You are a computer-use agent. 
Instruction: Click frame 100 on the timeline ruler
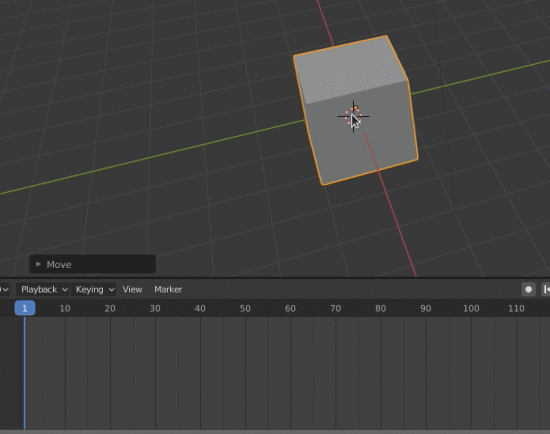click(471, 308)
